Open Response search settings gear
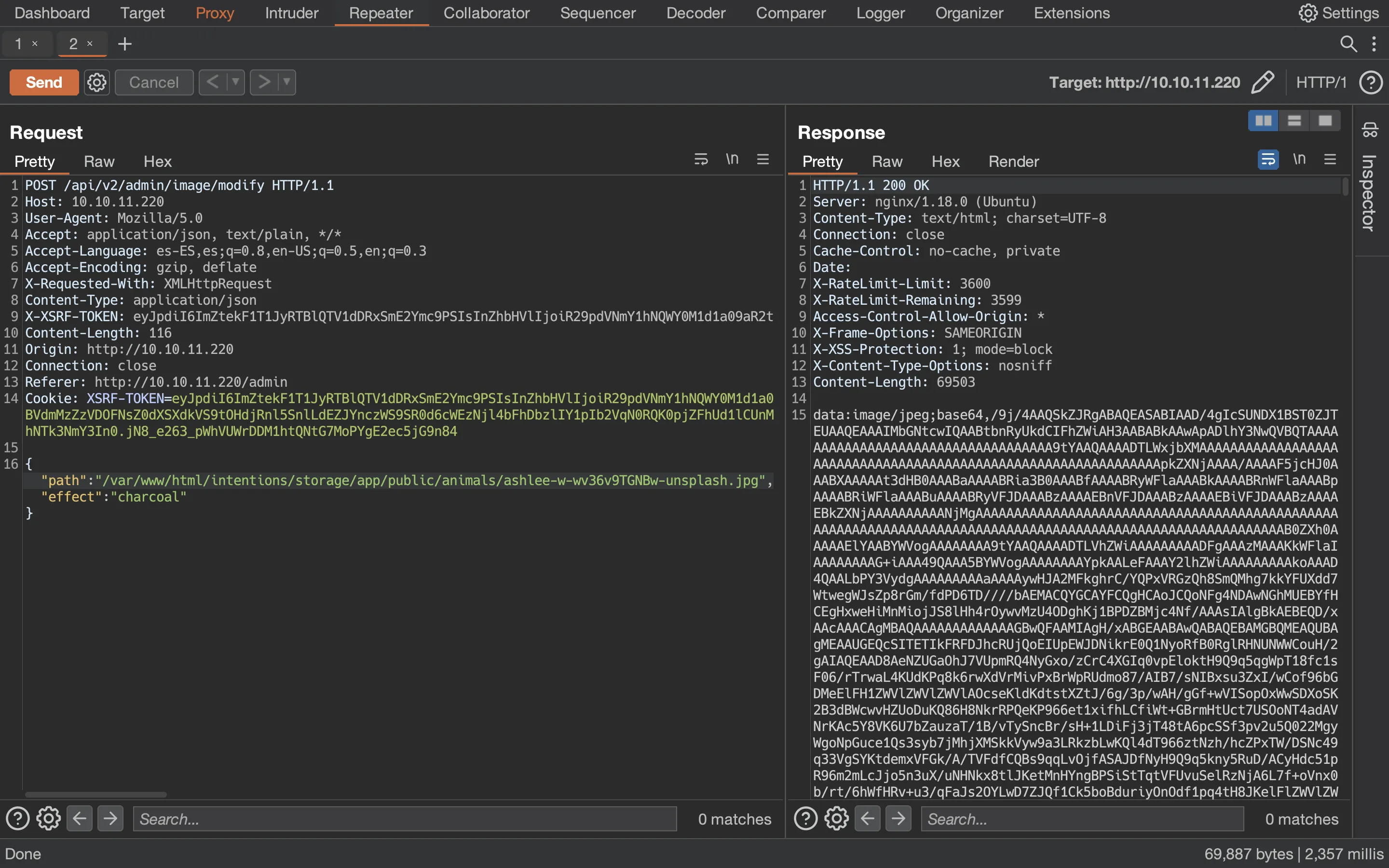Image resolution: width=1389 pixels, height=868 pixels. click(837, 819)
